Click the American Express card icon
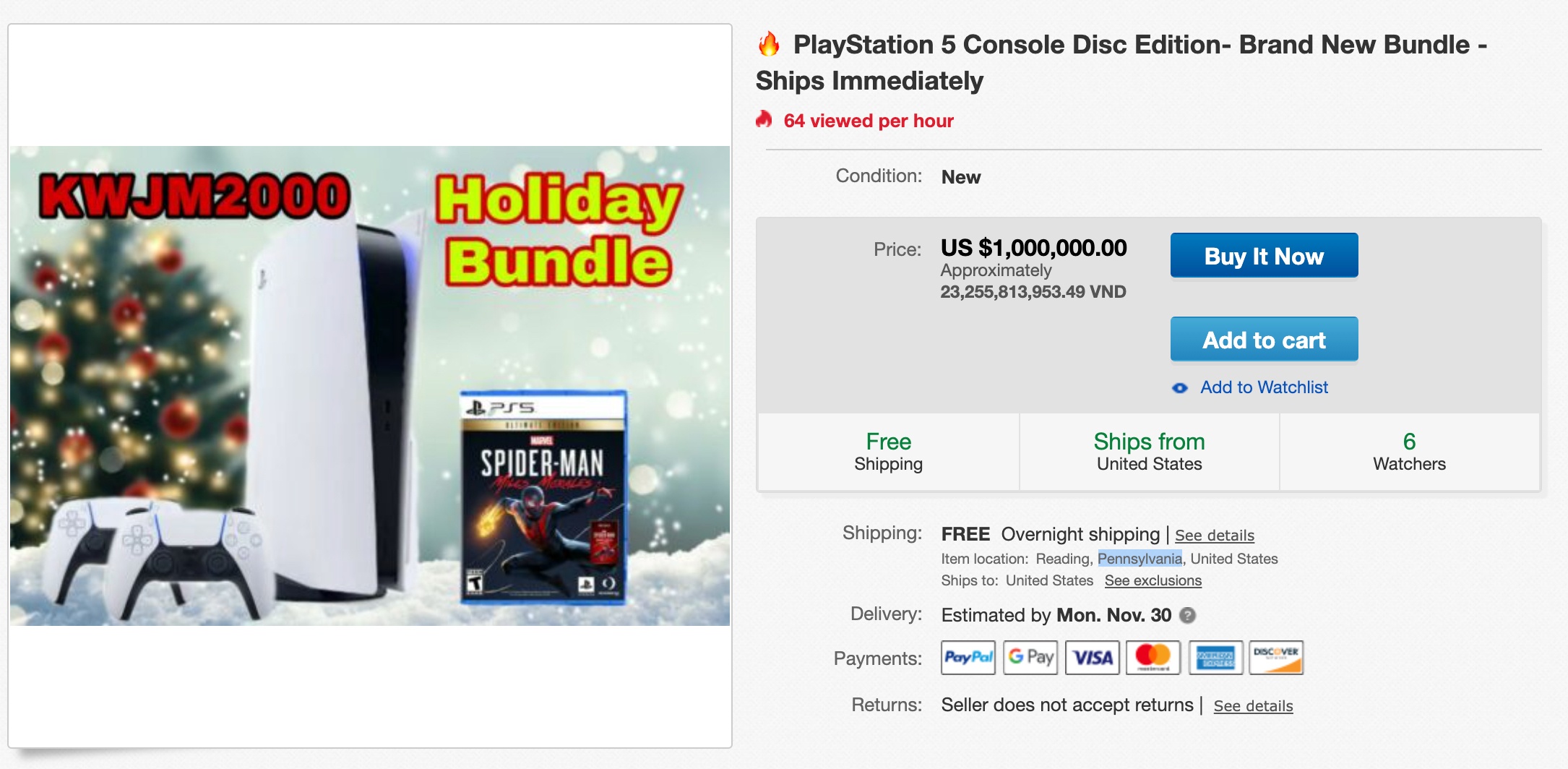 [x=1215, y=657]
